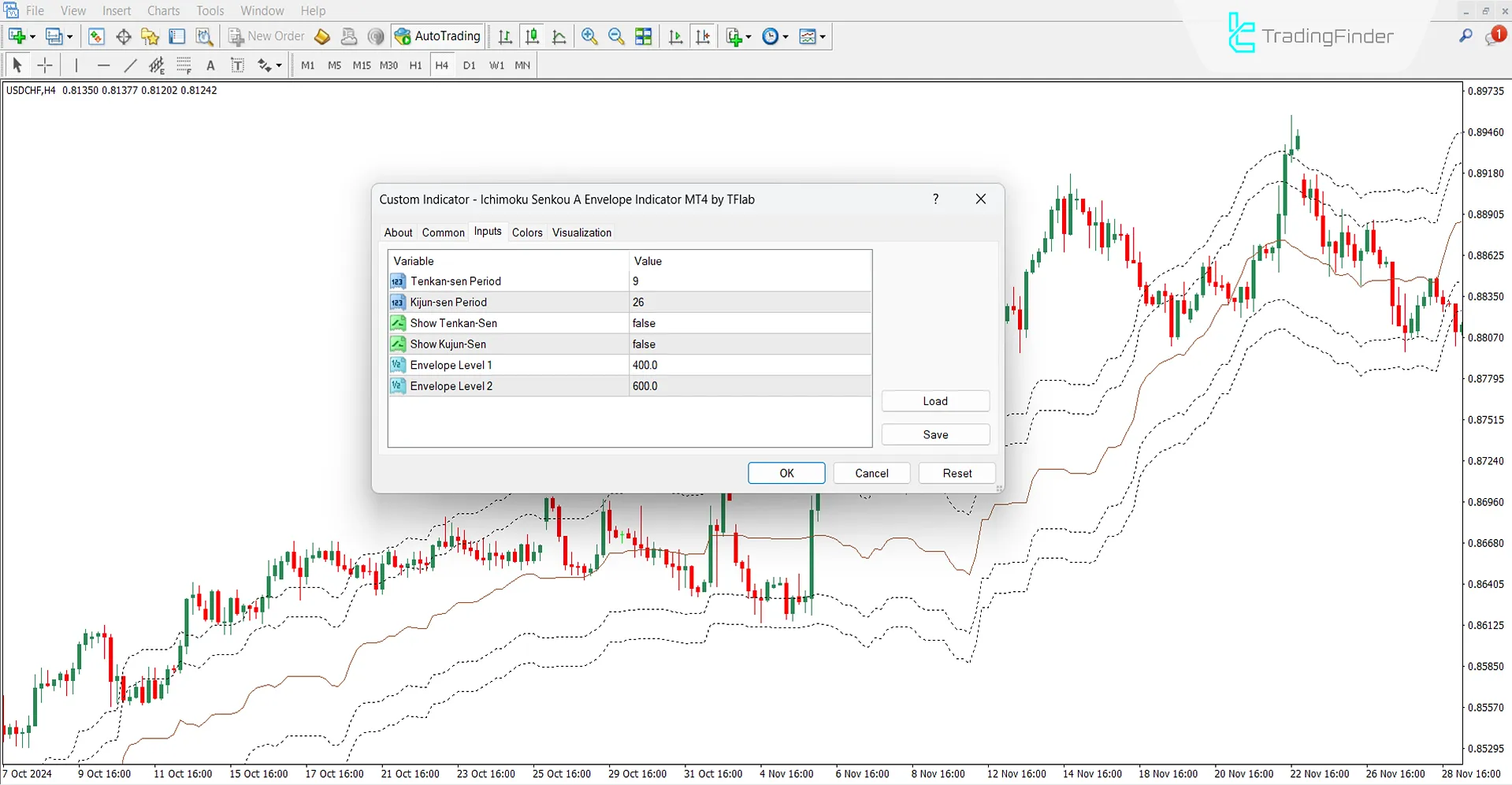Select the D1 timeframe
This screenshot has width=1512, height=785.
(x=469, y=65)
